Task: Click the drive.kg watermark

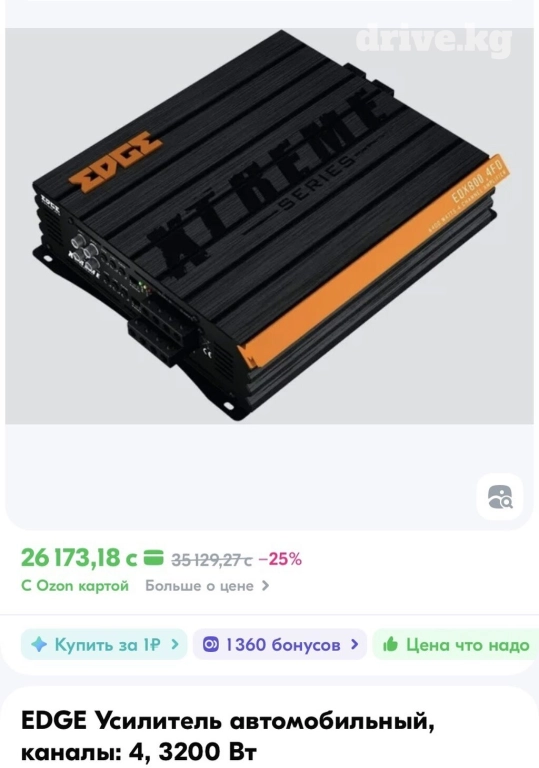Action: point(433,39)
